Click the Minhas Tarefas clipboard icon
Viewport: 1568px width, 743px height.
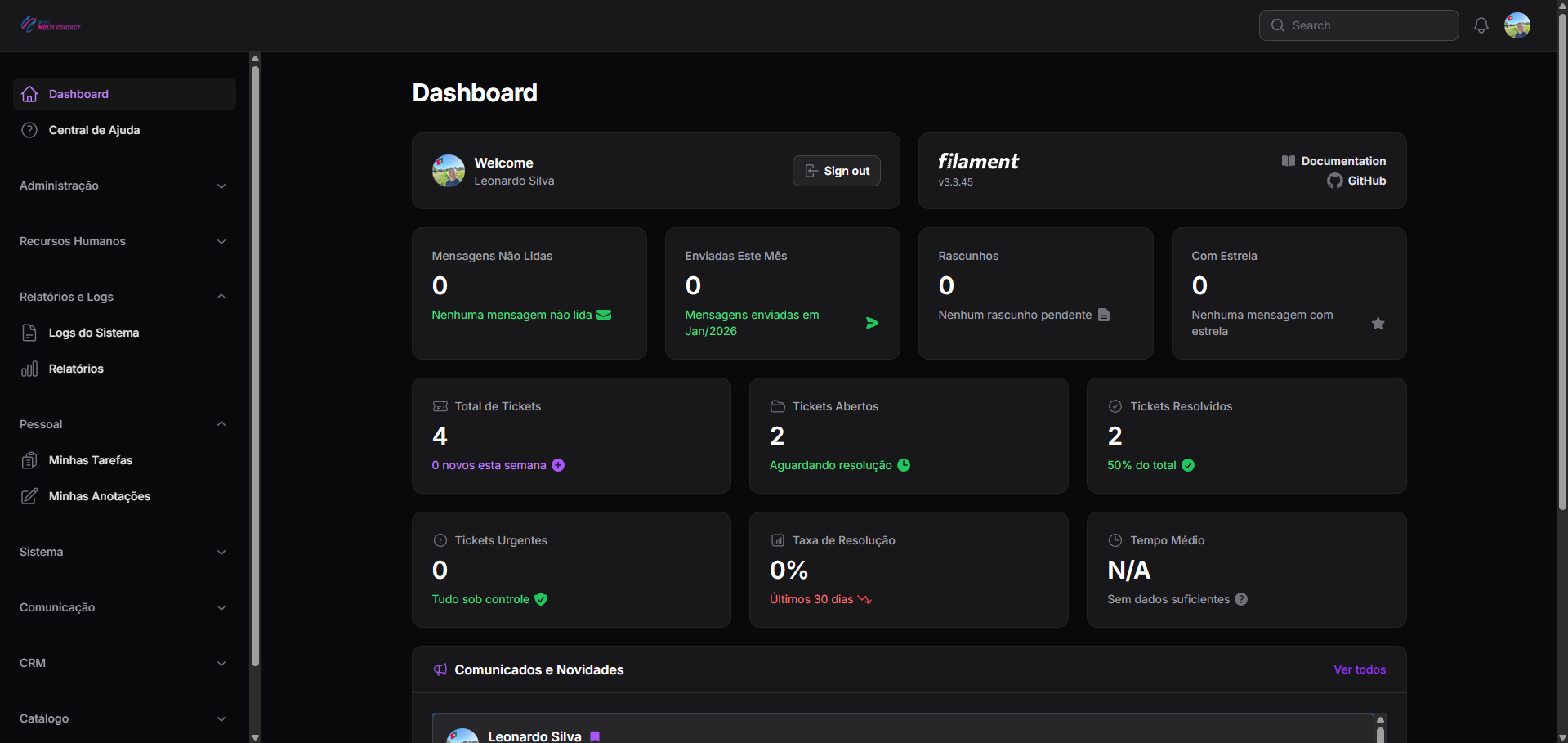pyautogui.click(x=29, y=460)
